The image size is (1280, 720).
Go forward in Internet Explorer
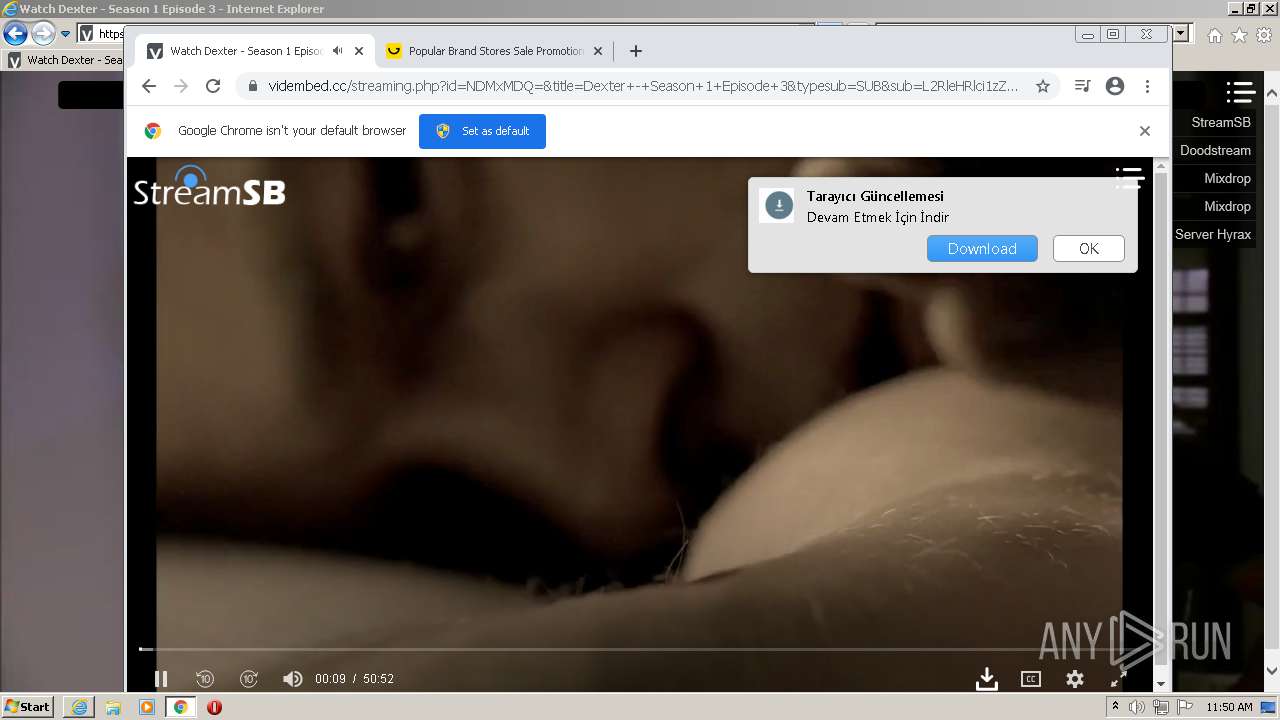[43, 33]
